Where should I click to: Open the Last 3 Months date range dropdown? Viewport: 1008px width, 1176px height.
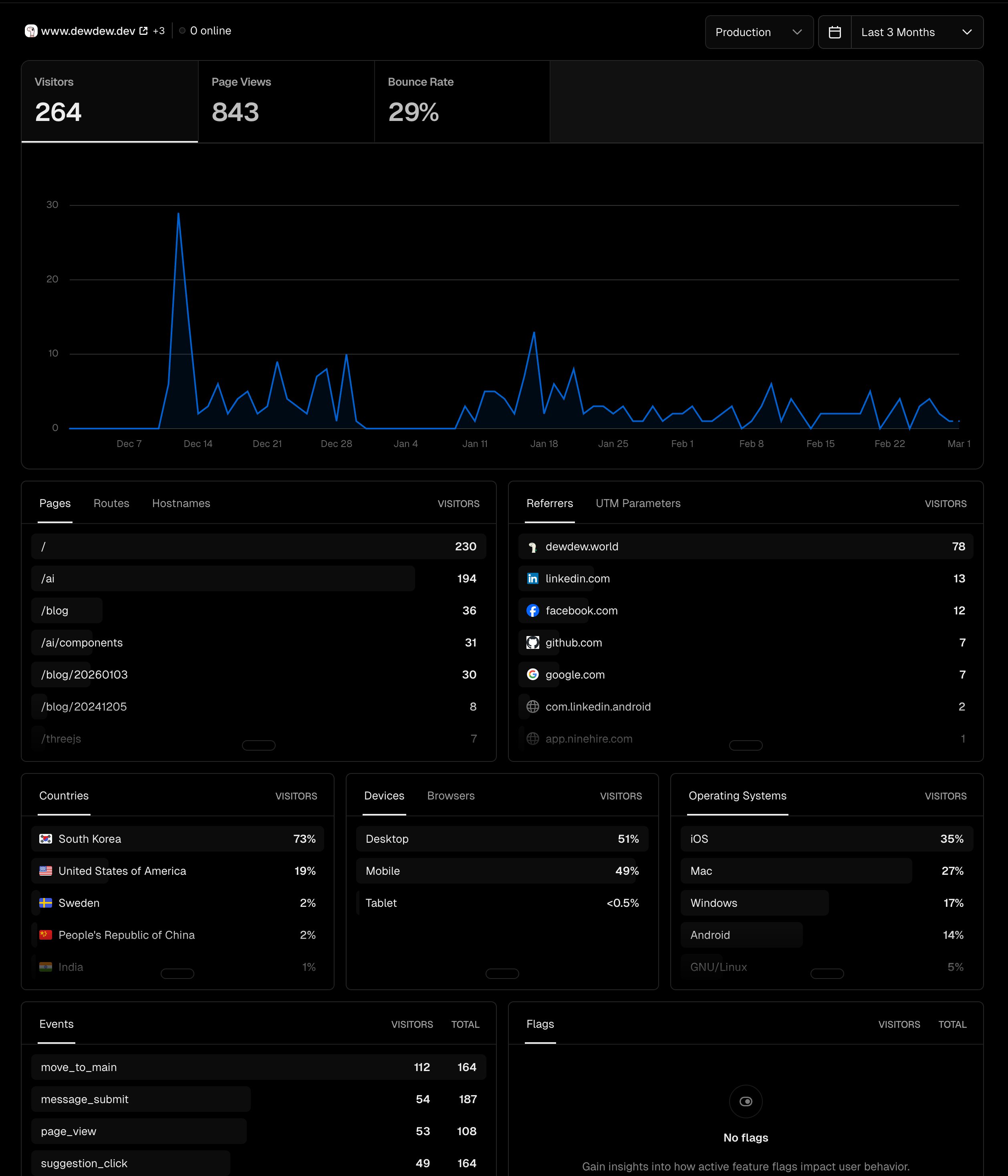pos(916,32)
